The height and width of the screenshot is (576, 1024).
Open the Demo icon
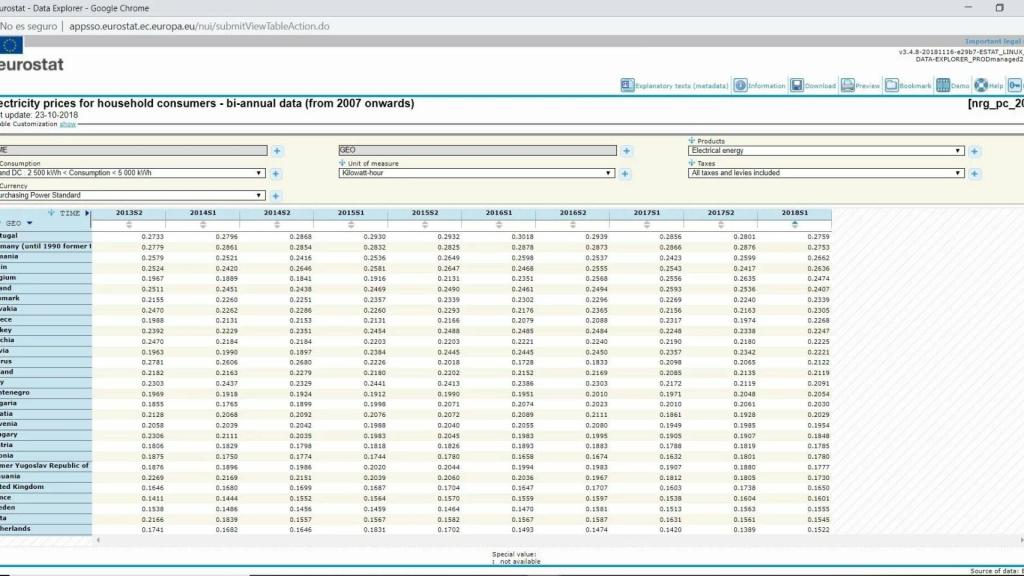pos(943,86)
